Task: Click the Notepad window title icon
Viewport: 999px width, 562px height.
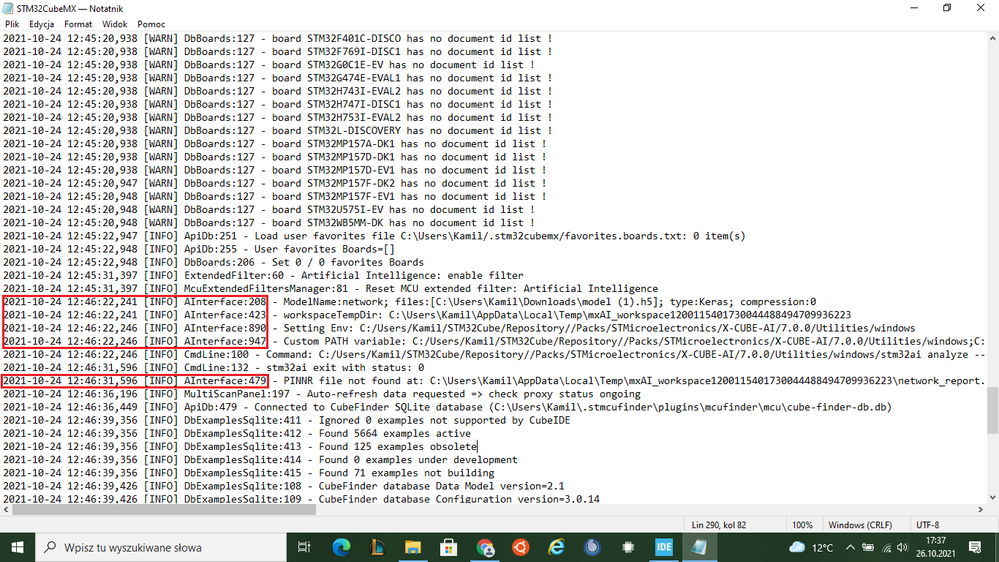Action: (8, 8)
